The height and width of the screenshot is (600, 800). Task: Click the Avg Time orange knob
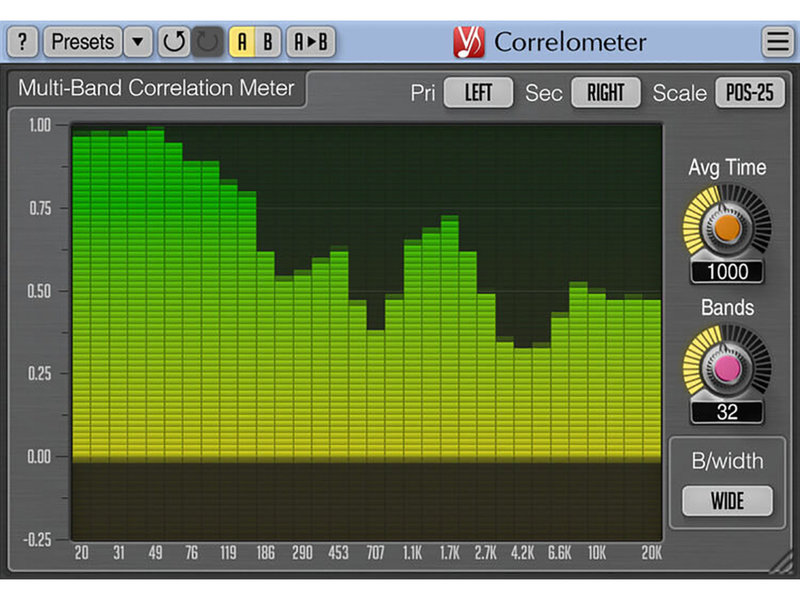click(727, 229)
